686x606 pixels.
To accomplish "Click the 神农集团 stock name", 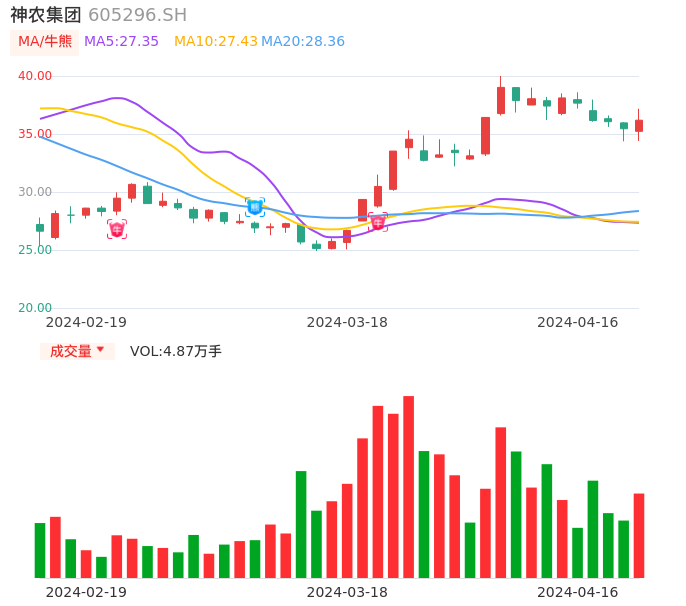I will (x=46, y=15).
